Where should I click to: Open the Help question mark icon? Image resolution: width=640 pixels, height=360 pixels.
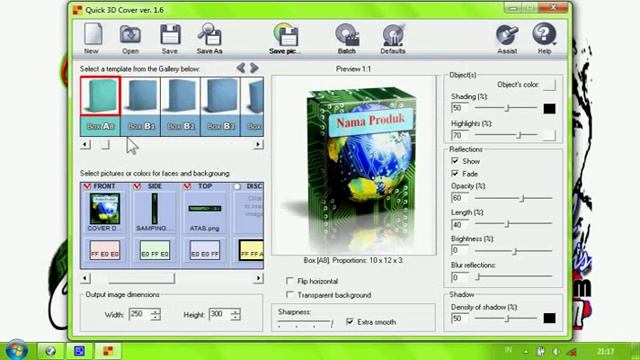[x=544, y=34]
